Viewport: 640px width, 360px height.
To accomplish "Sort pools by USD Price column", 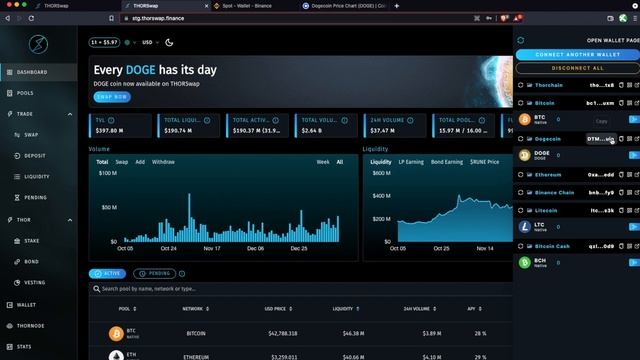I will pos(278,309).
